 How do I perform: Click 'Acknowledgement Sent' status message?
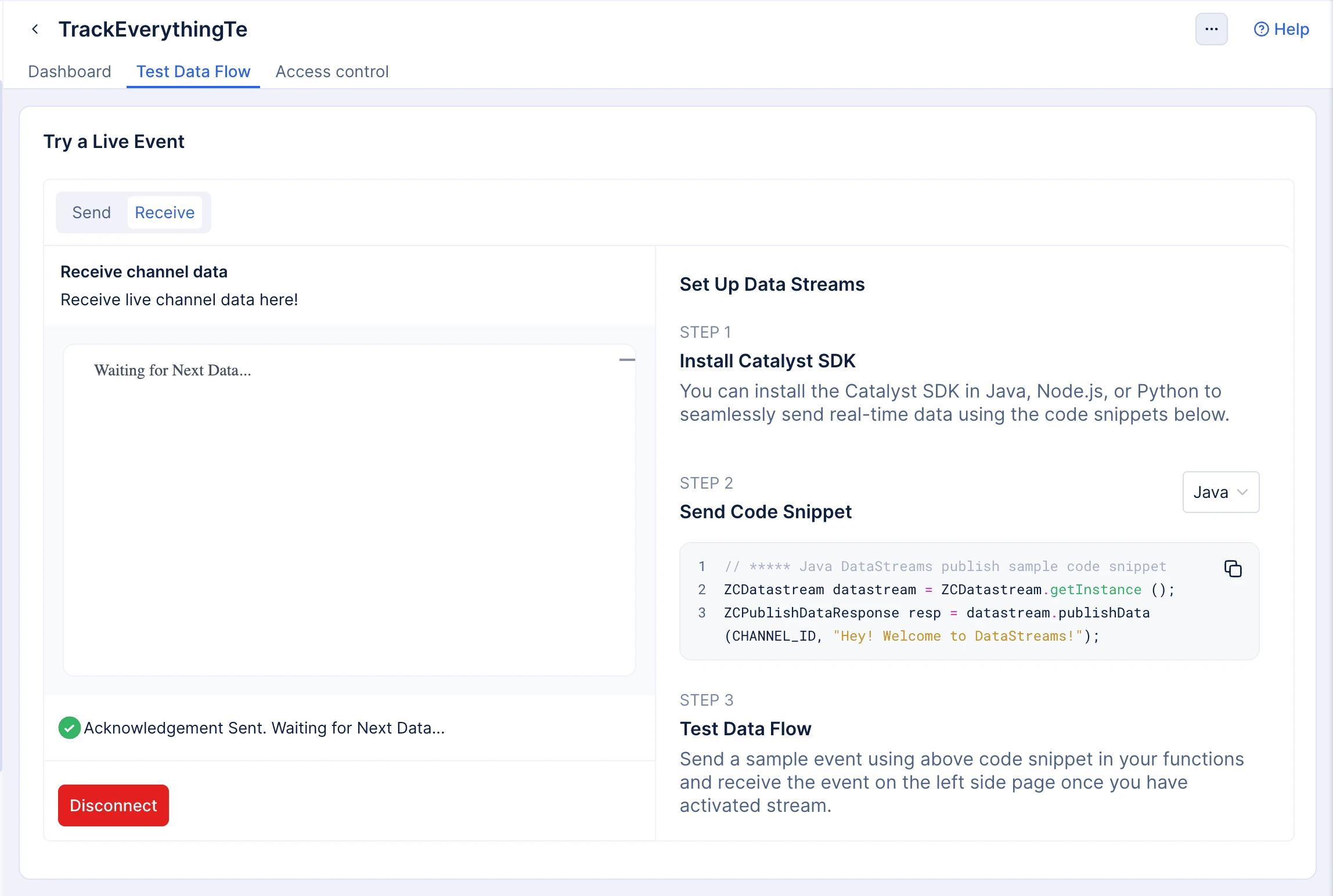[264, 728]
